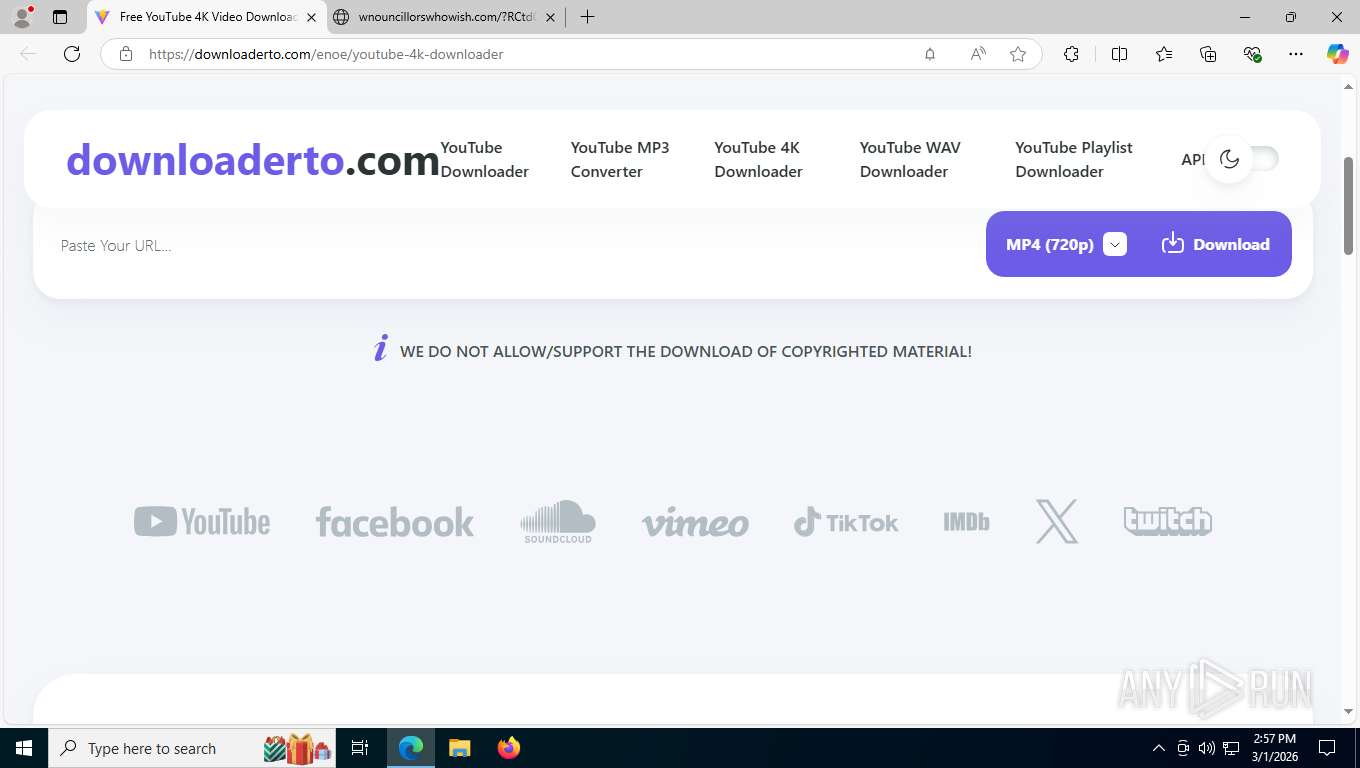Viewport: 1360px width, 768px height.
Task: Click the Download button
Action: click(x=1216, y=244)
